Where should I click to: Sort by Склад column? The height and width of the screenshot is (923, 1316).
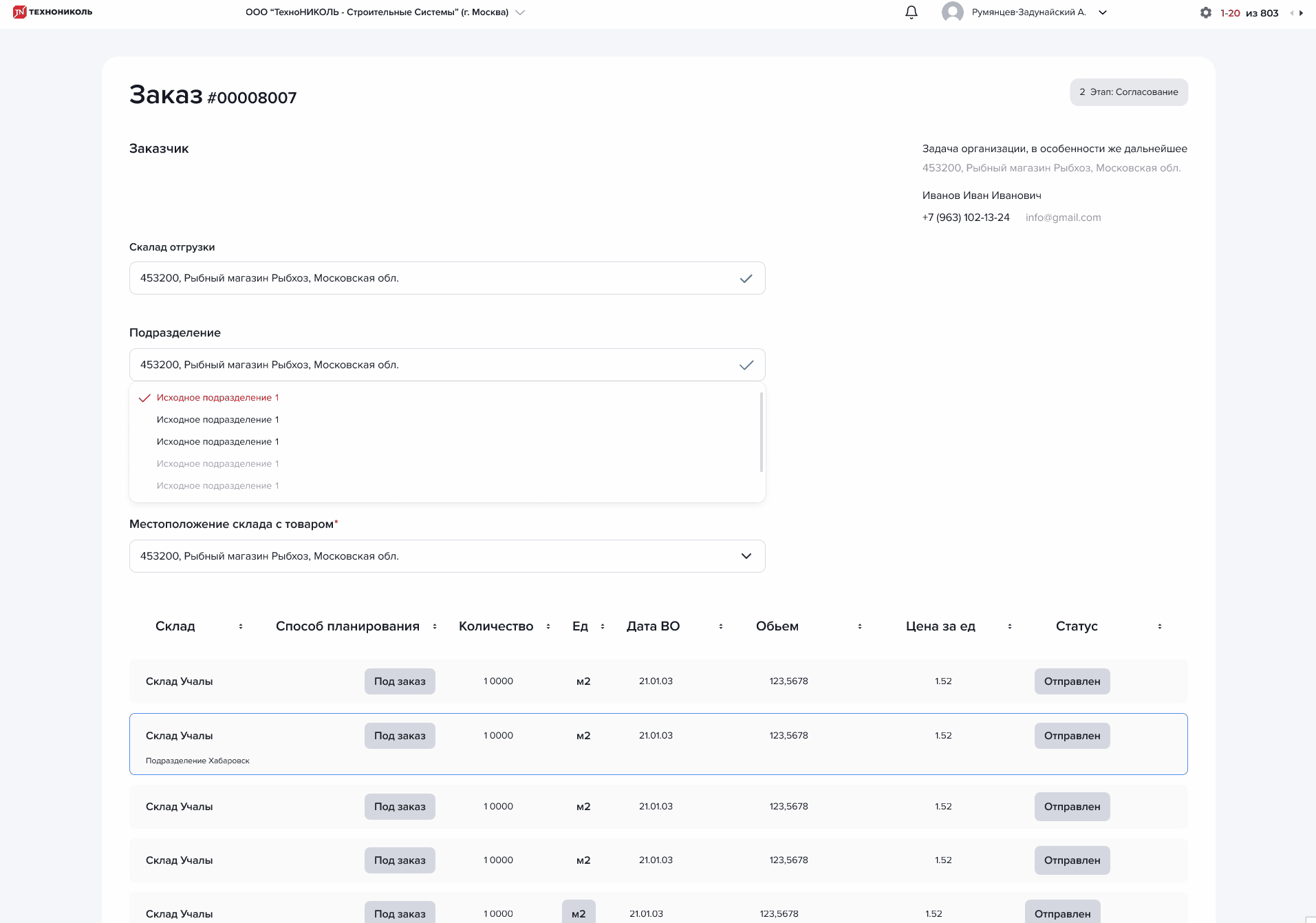(241, 626)
